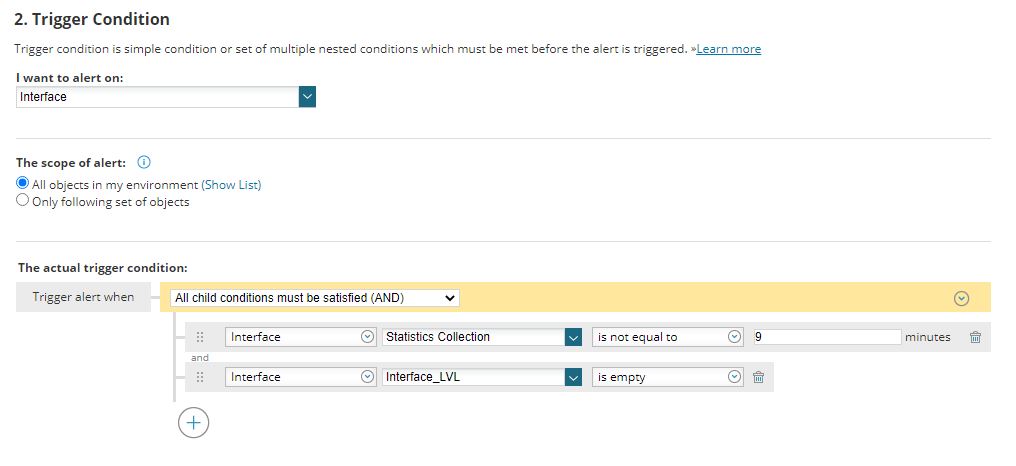Click the scope of alert info icon
The image size is (1016, 466).
click(143, 162)
